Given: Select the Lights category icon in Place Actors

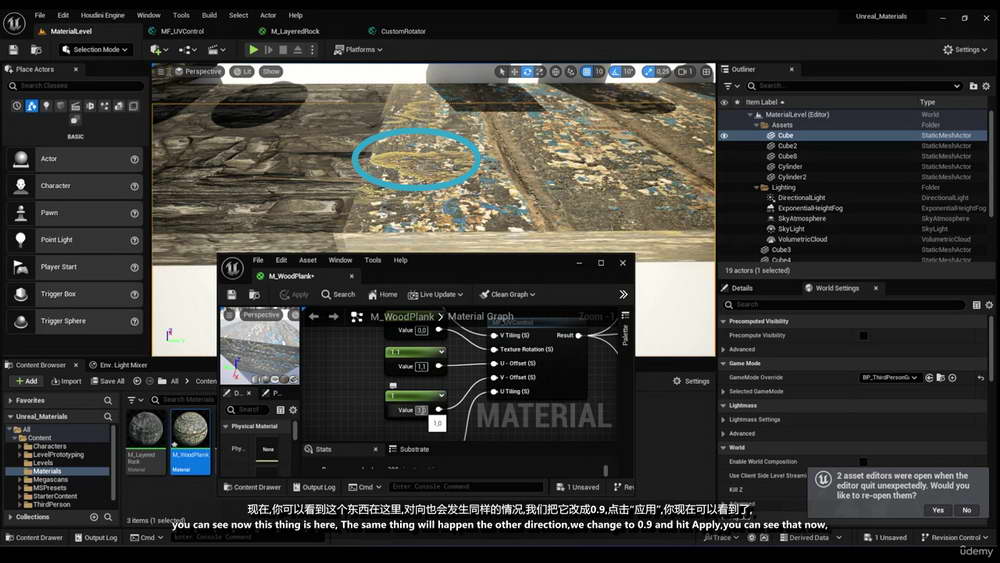Looking at the screenshot, I should click(47, 106).
